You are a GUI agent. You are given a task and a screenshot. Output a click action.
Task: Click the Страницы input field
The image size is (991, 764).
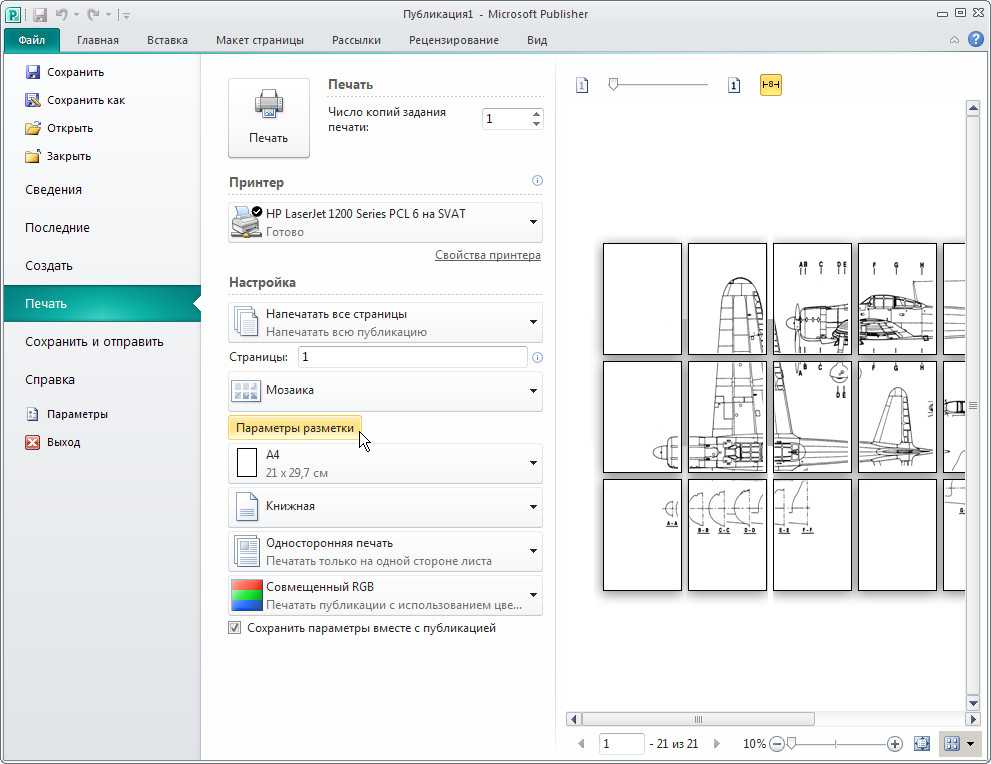click(412, 357)
